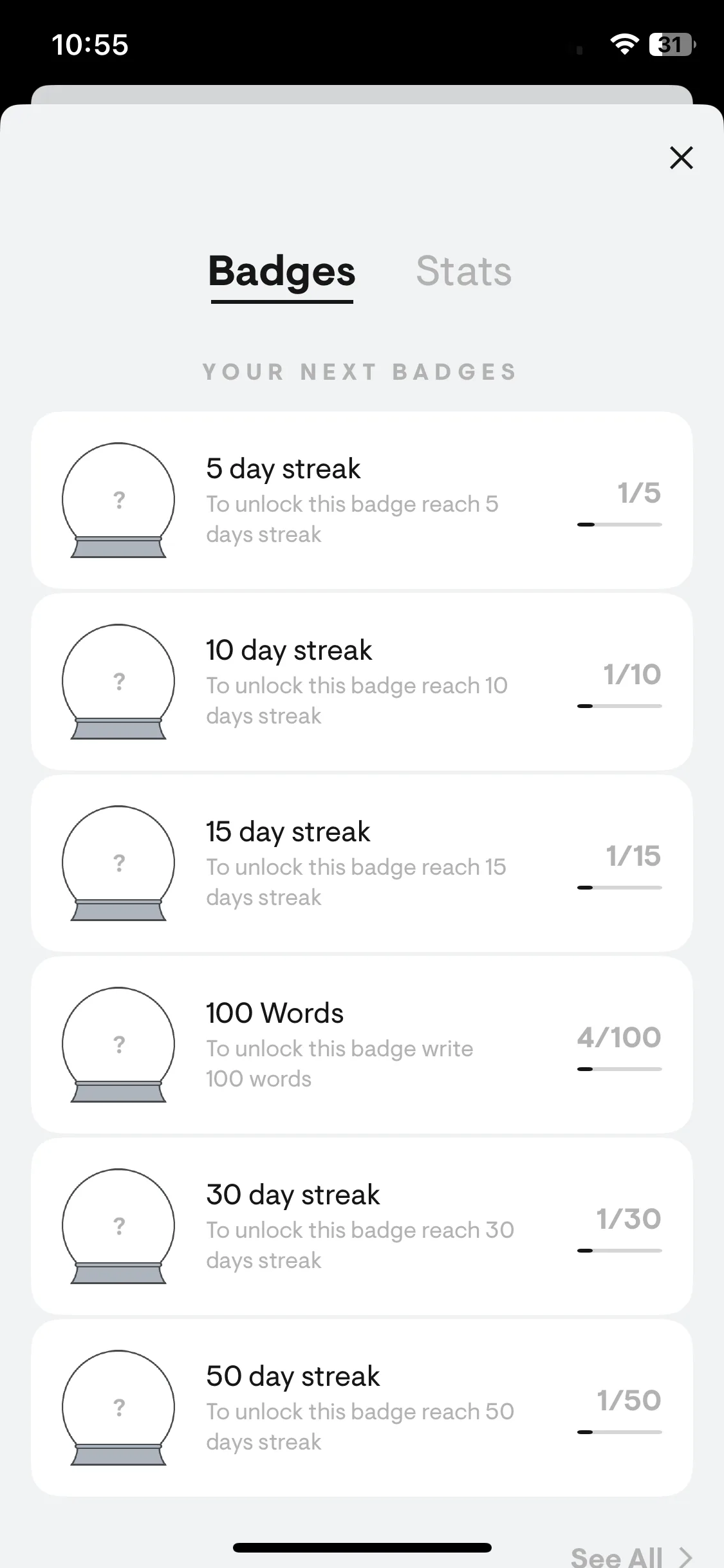Tap the 10 day streak snow globe icon
The image size is (724, 1568).
tap(118, 682)
